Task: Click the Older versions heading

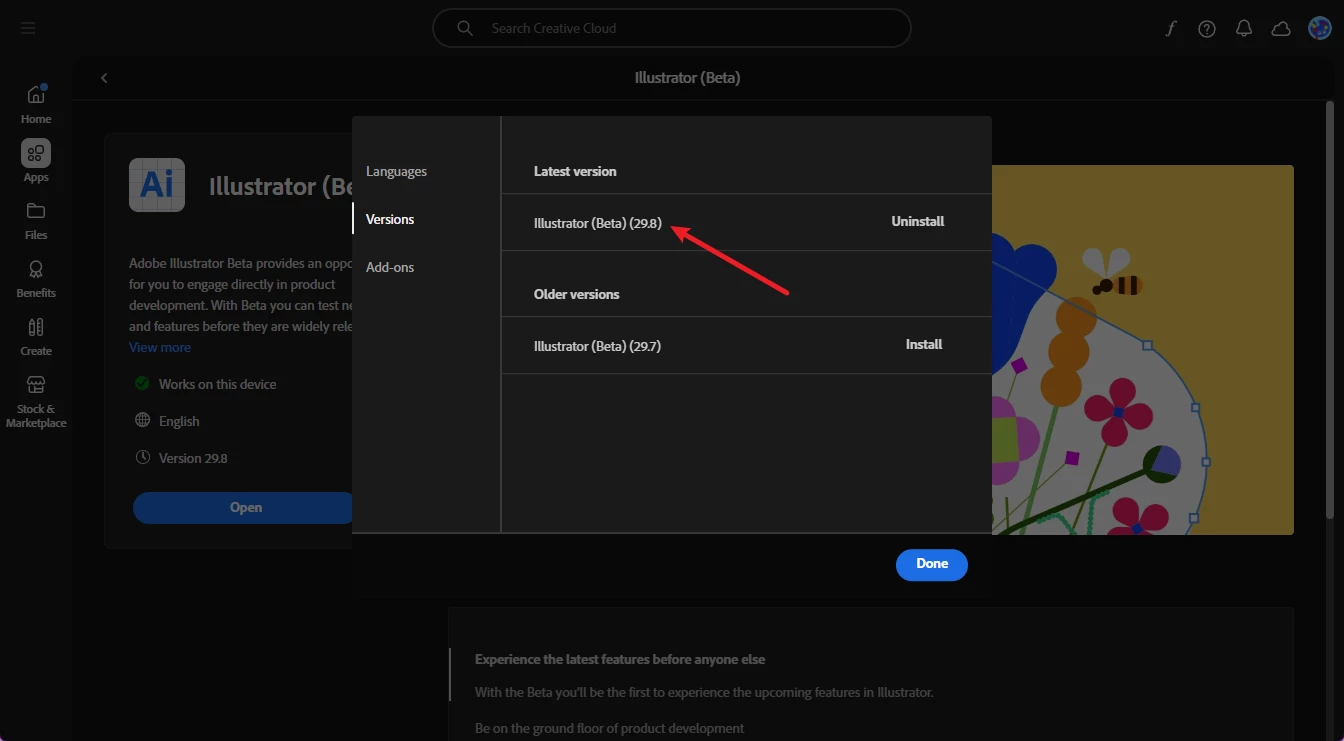Action: click(577, 294)
